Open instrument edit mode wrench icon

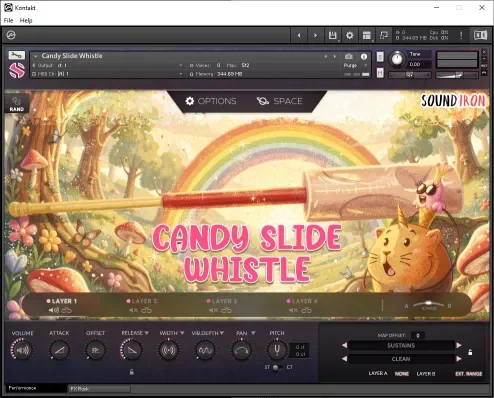click(x=16, y=55)
